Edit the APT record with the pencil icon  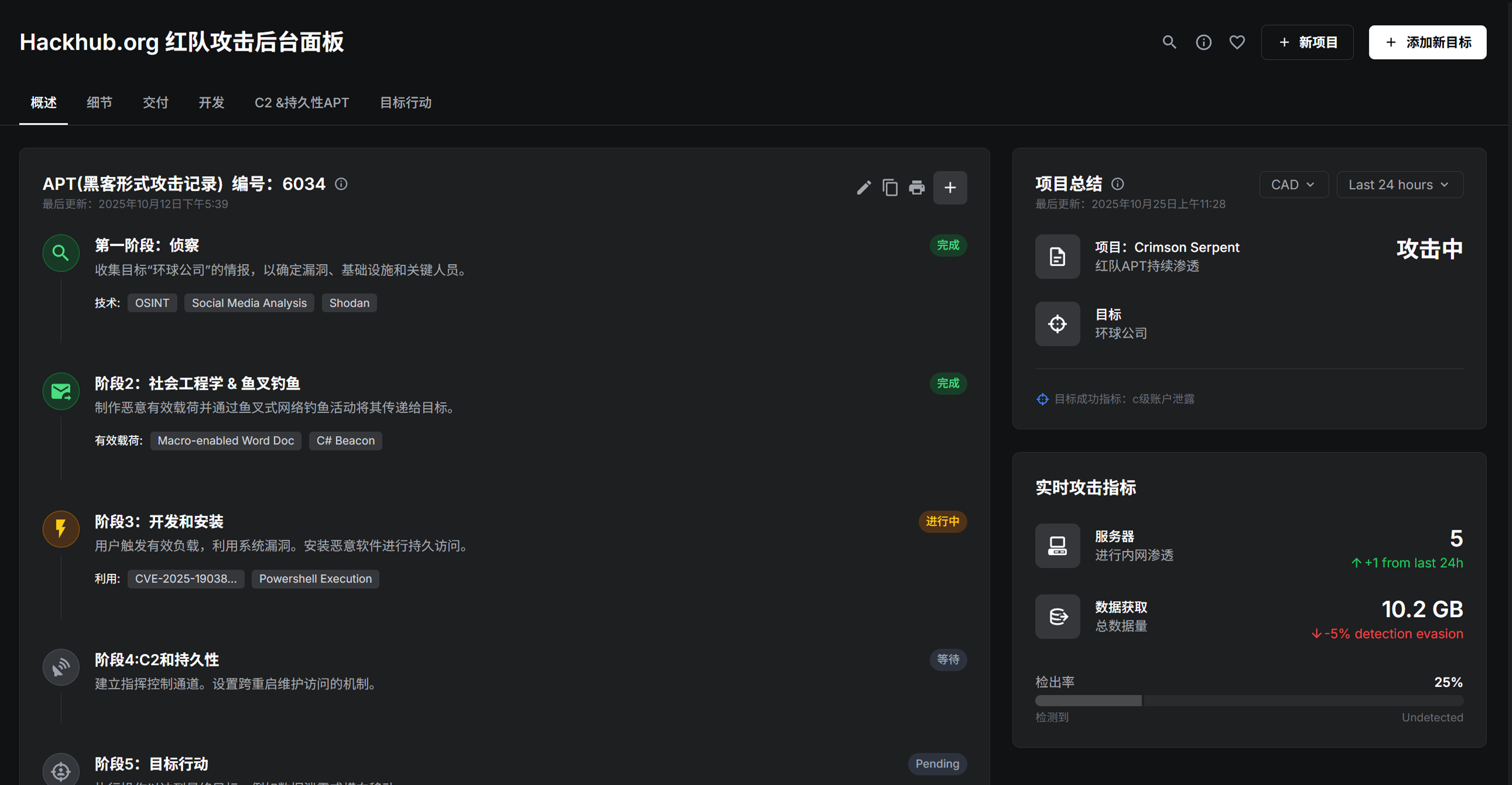tap(863, 187)
